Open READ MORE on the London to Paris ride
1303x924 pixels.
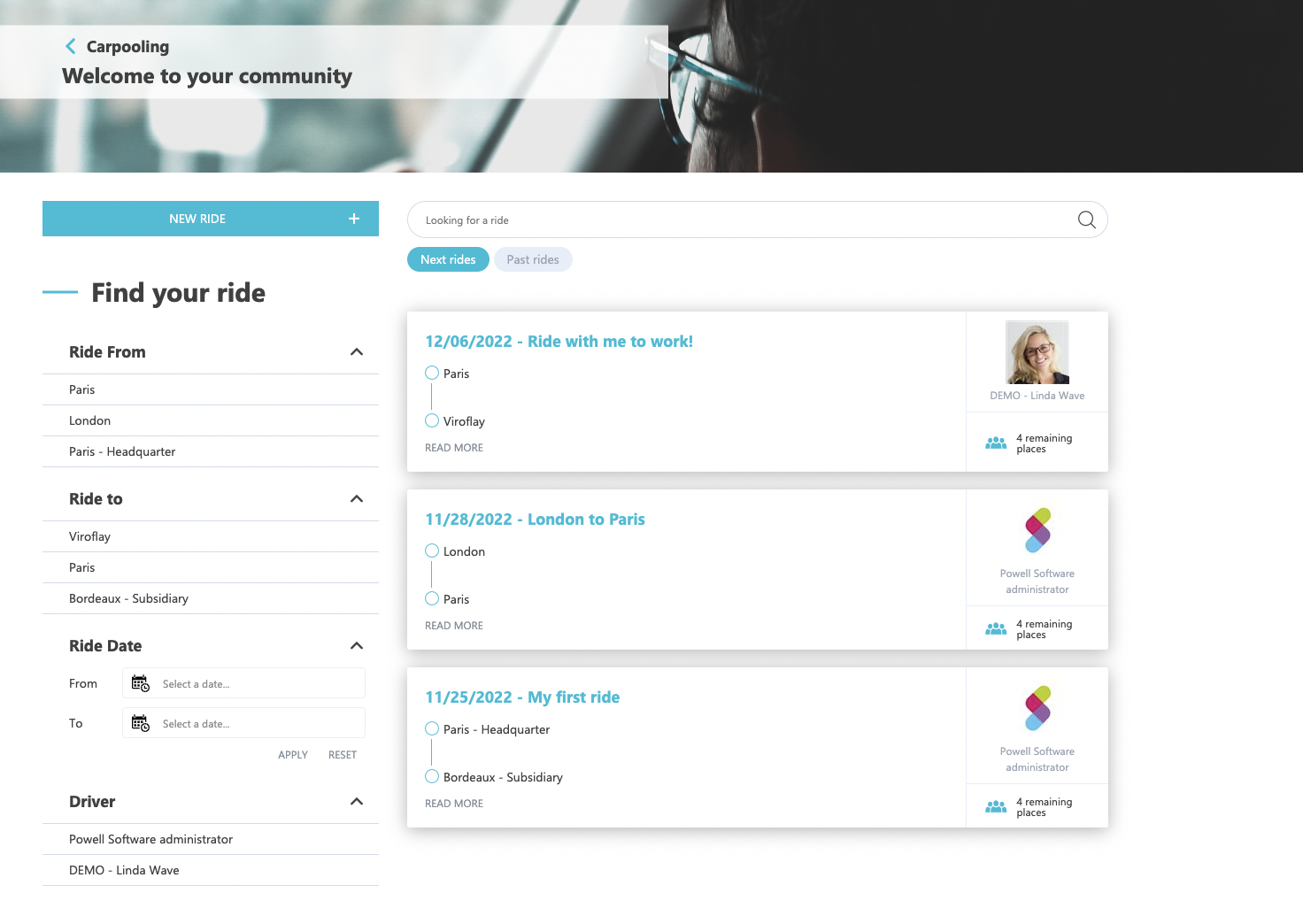pyautogui.click(x=453, y=625)
